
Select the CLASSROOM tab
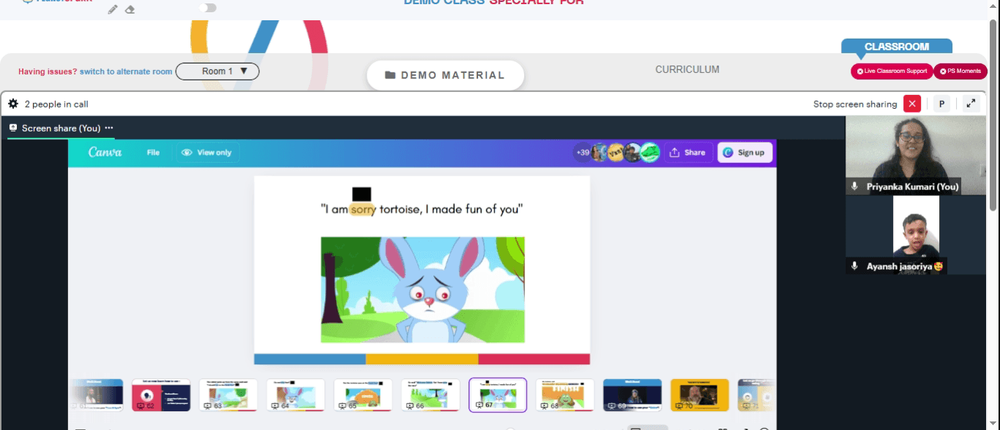896,47
